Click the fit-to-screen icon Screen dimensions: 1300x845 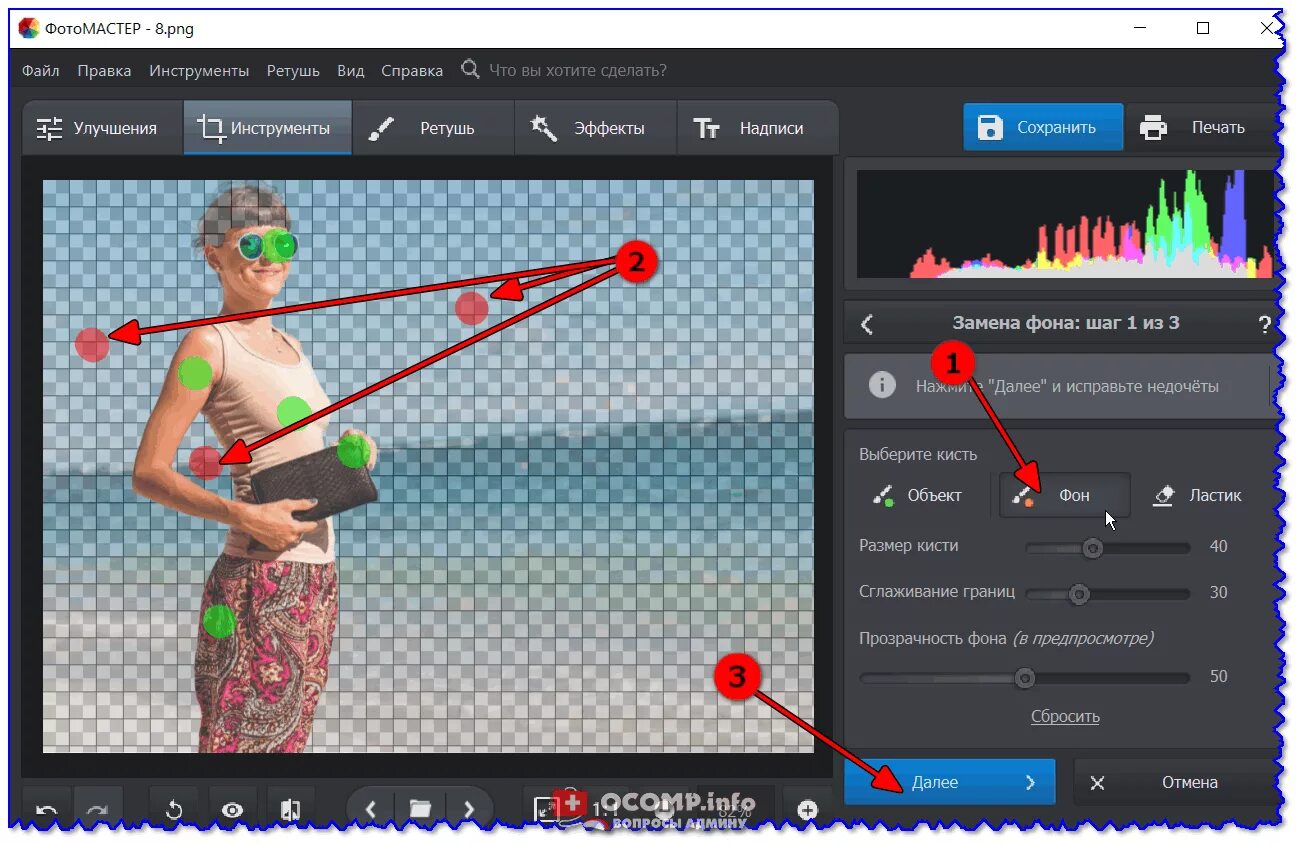point(547,808)
